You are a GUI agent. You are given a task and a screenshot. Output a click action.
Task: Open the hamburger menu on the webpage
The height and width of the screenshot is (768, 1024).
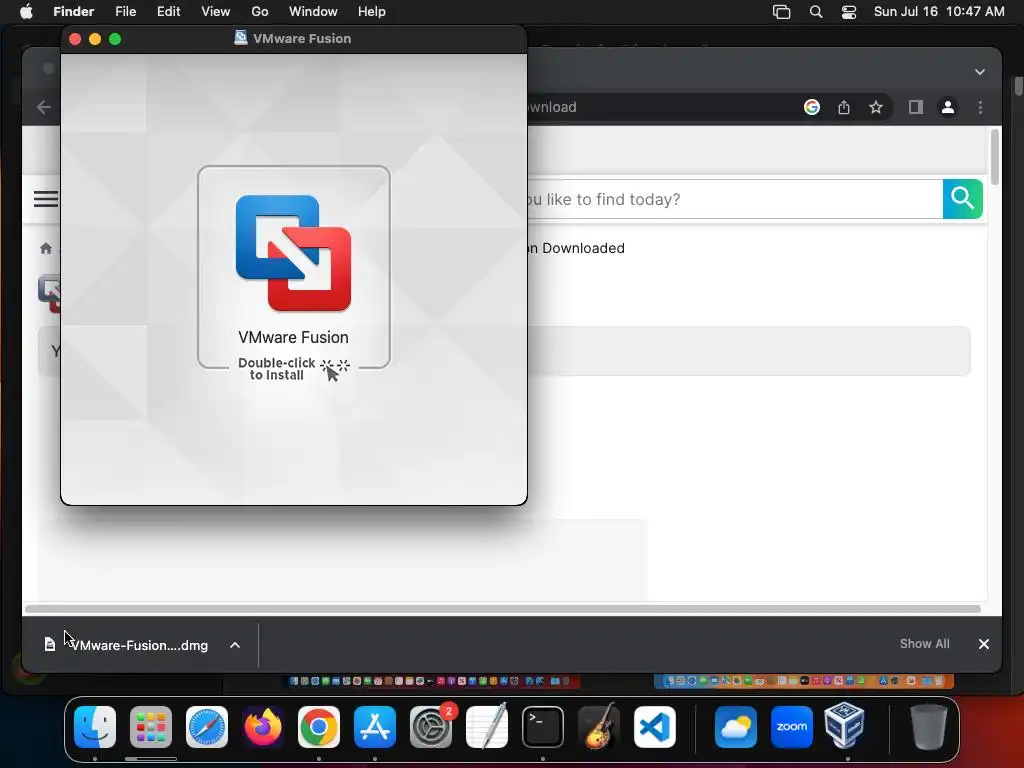46,199
